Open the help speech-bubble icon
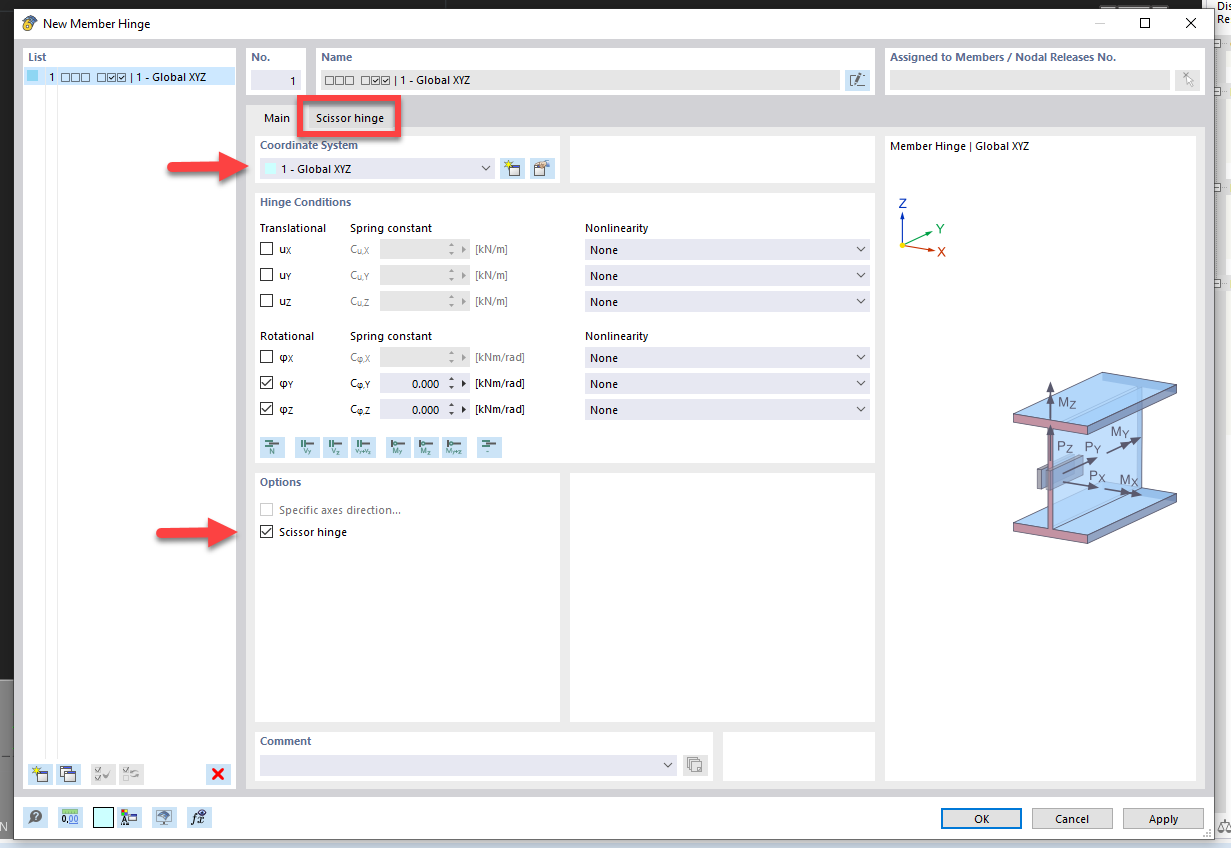1231x848 pixels. tap(35, 817)
